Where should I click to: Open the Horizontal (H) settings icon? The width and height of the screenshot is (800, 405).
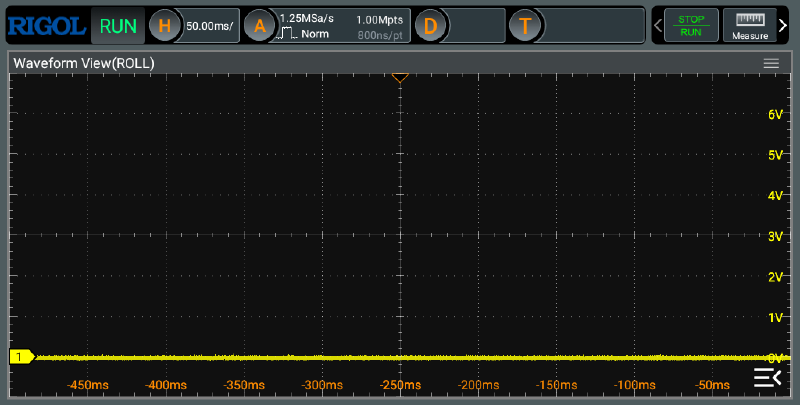pyautogui.click(x=164, y=26)
